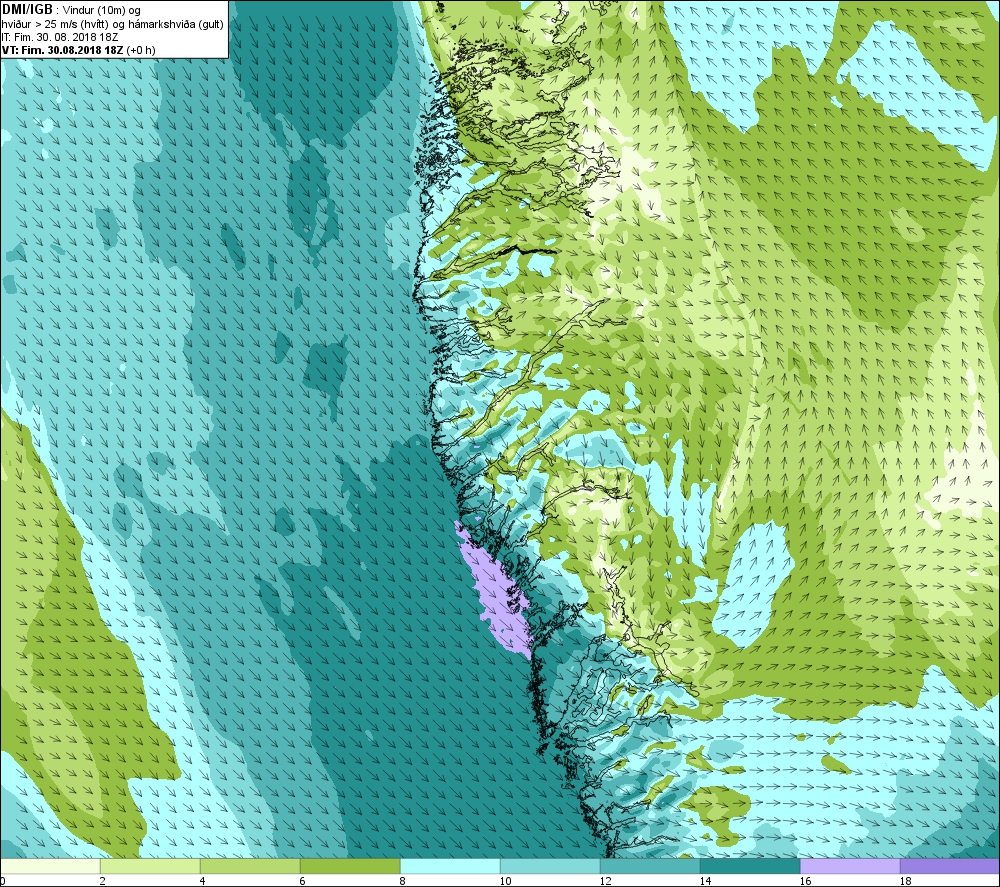The image size is (1000, 887).
Task: Click the olive green 6–8 m/s legend swatch
Action: point(350,866)
